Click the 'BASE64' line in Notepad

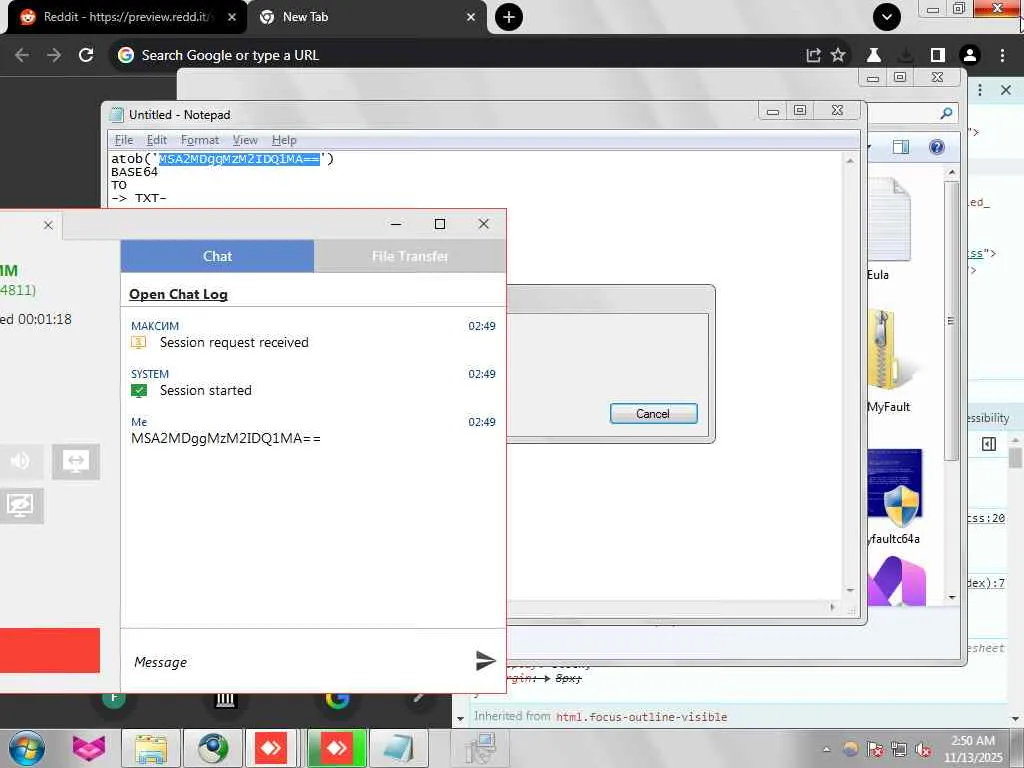[x=135, y=172]
